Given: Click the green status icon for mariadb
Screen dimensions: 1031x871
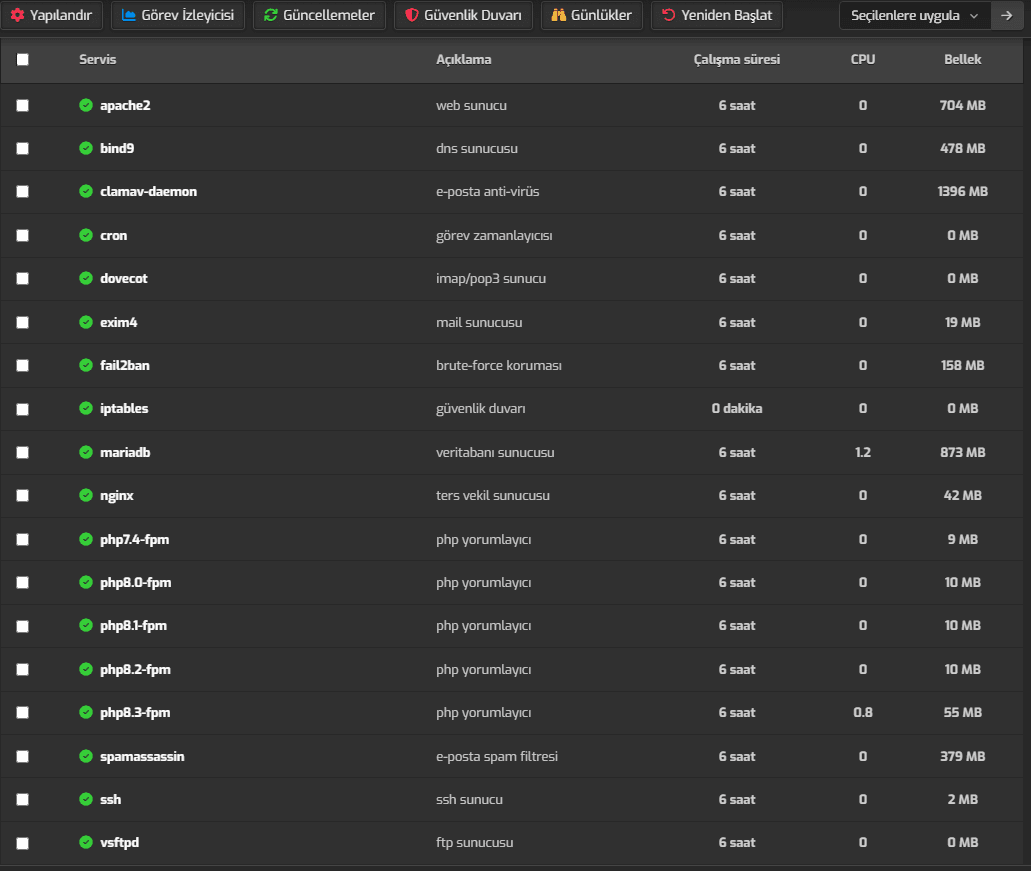Looking at the screenshot, I should [86, 452].
